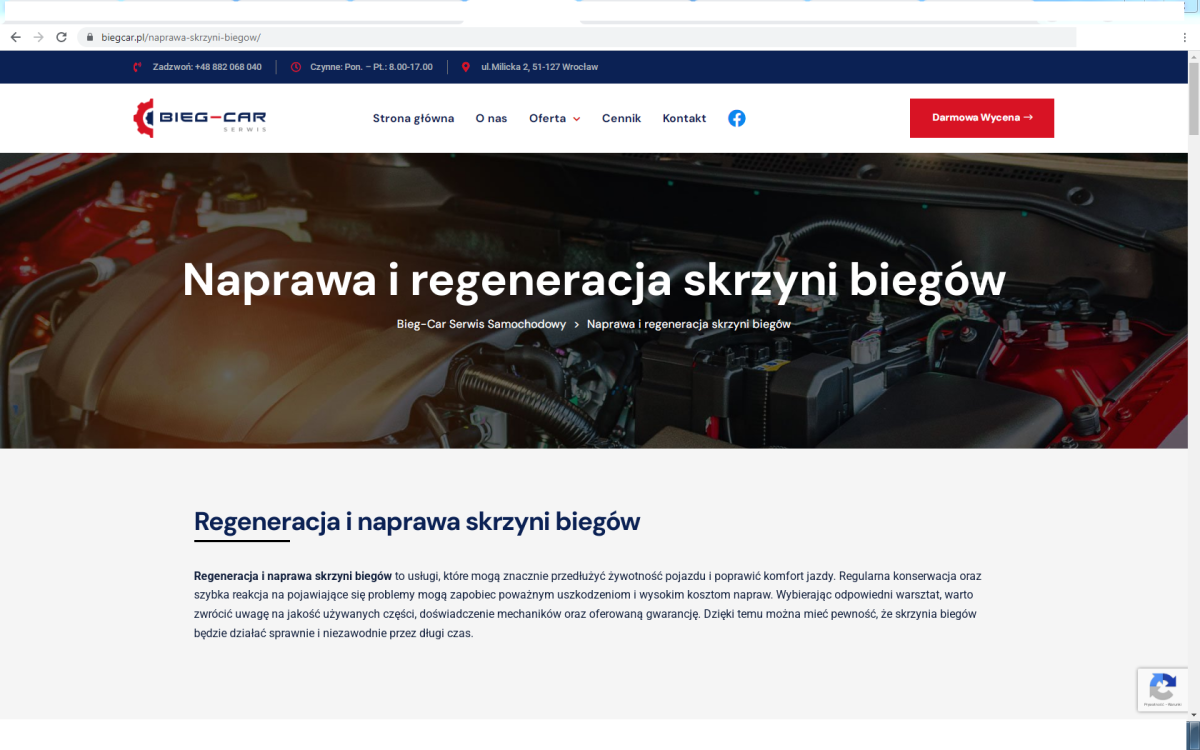Screen dimensions: 1200x750
Task: Go to the O nas page
Action: [x=491, y=118]
